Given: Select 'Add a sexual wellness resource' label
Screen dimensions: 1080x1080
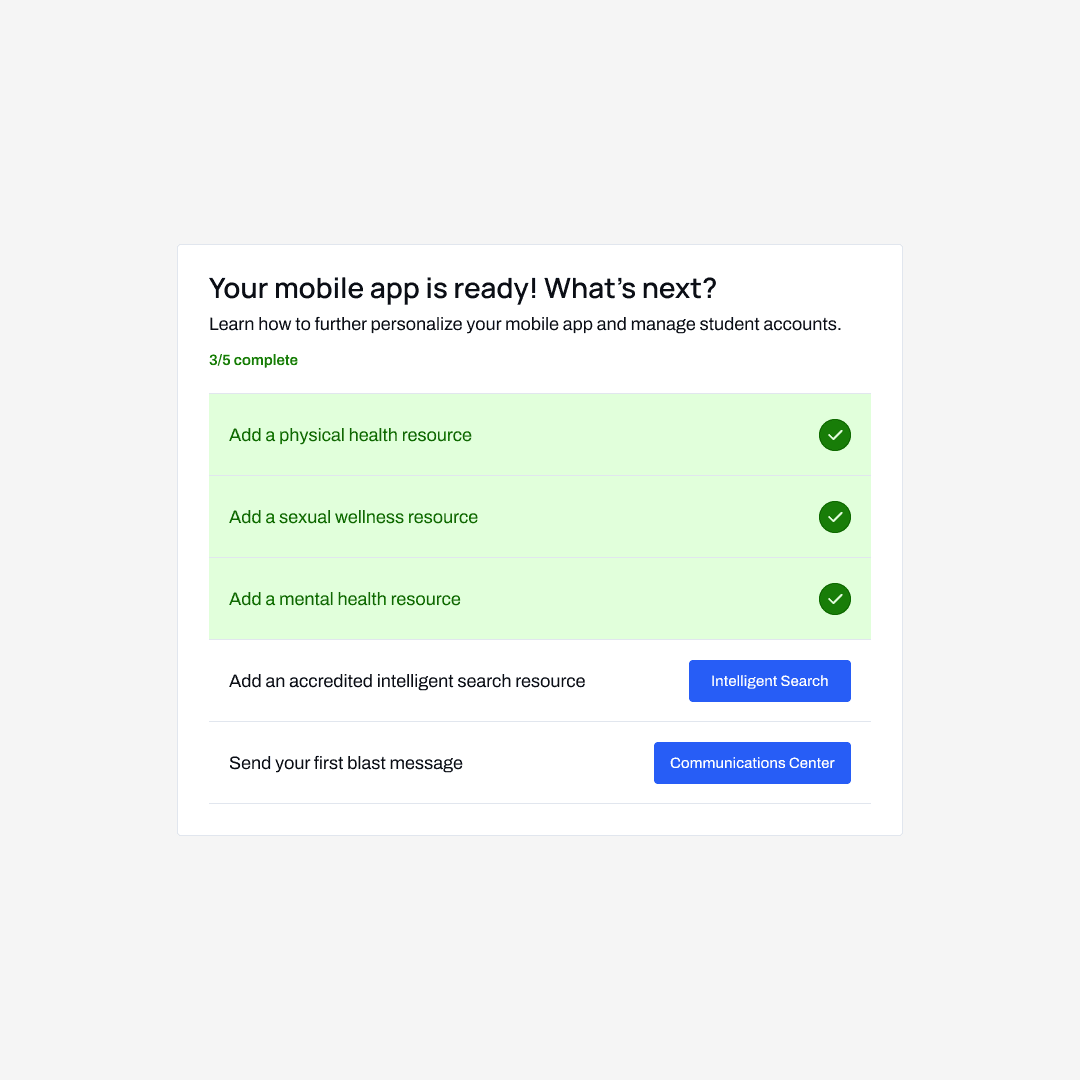Looking at the screenshot, I should click(x=353, y=517).
